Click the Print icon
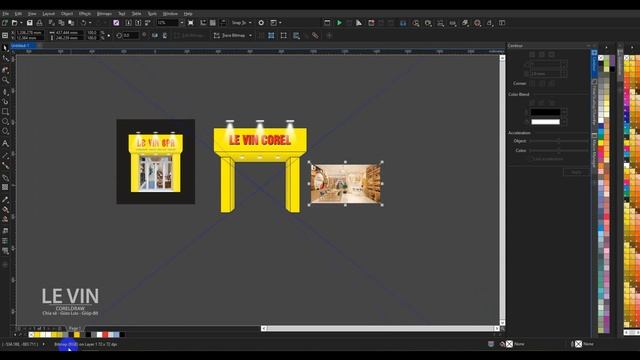The height and width of the screenshot is (360, 640). coord(40,23)
